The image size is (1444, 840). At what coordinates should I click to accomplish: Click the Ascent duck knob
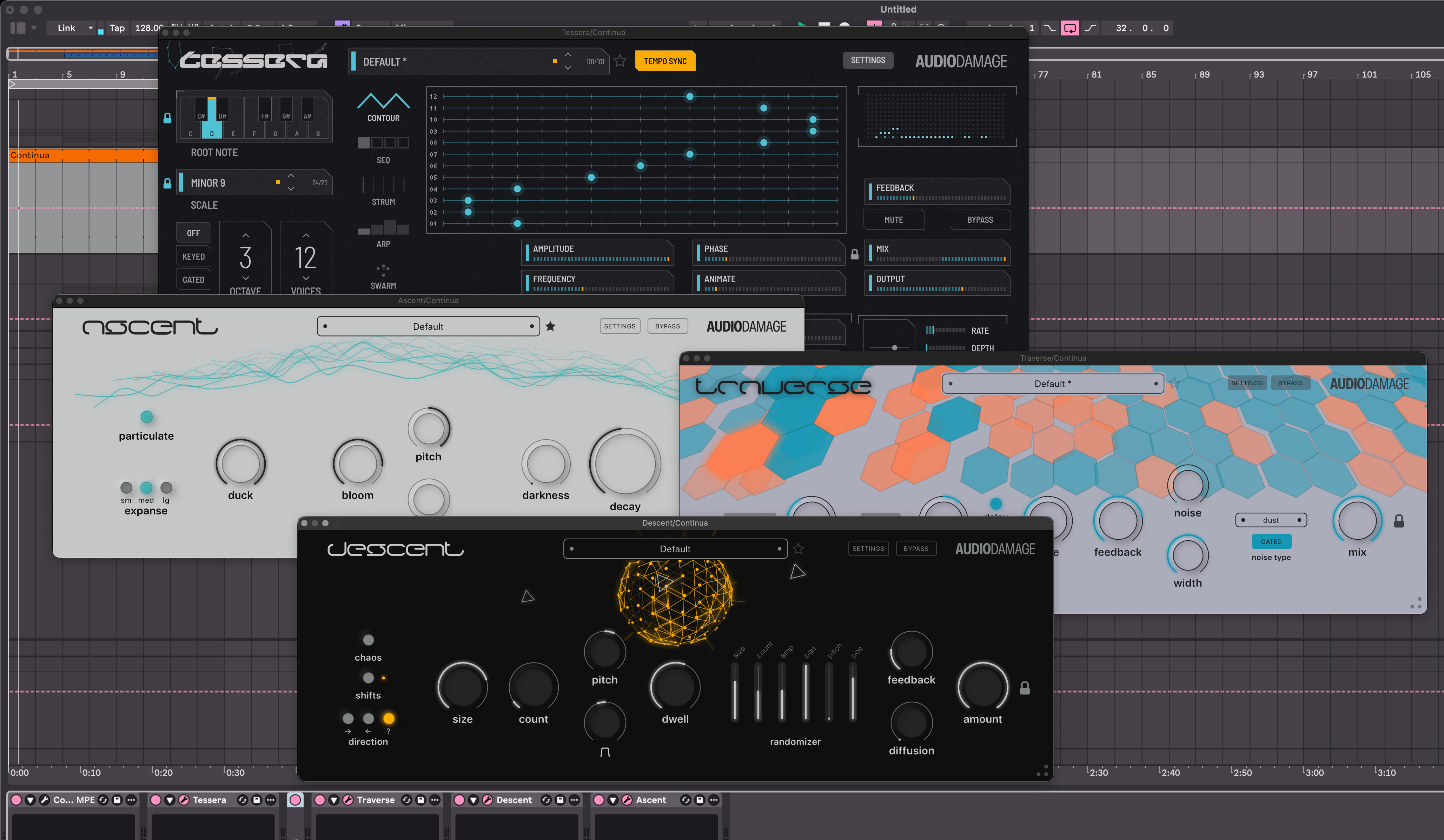pos(241,464)
